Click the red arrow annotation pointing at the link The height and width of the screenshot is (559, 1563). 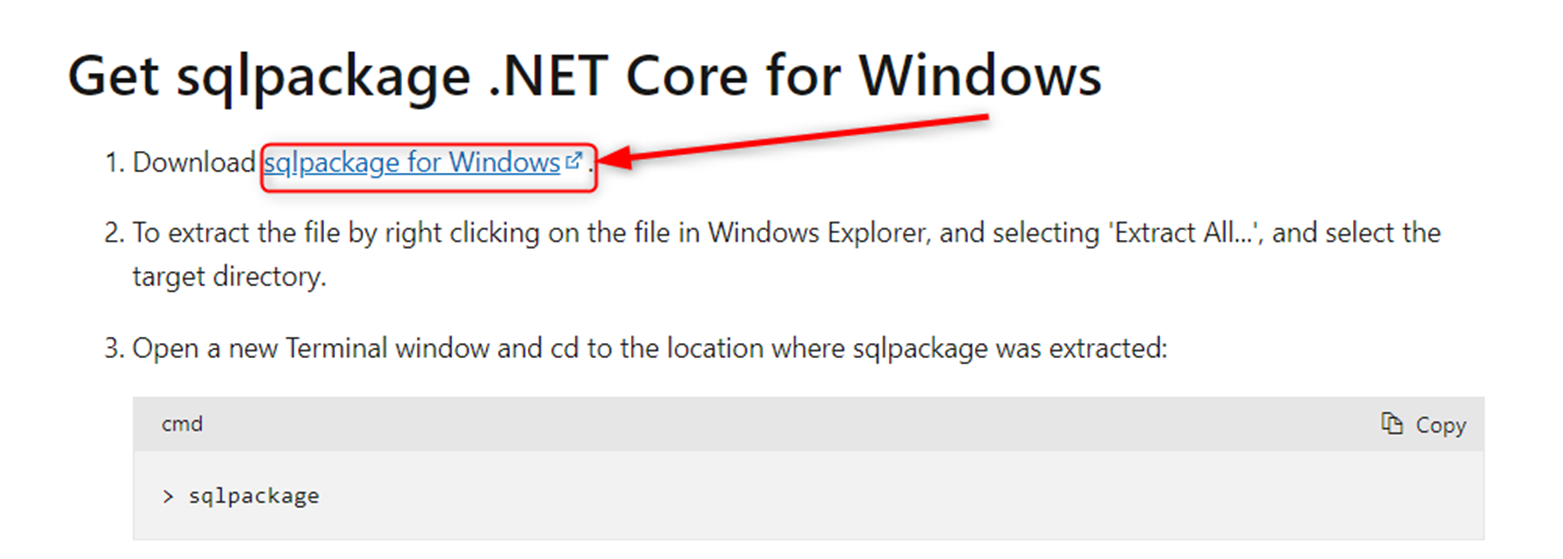[x=796, y=139]
